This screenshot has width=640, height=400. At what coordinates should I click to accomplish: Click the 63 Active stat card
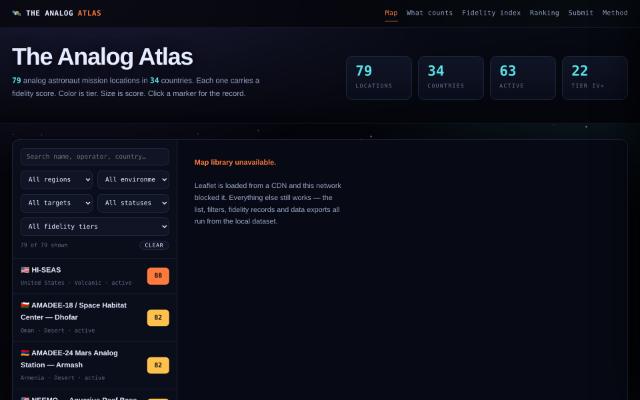point(523,78)
